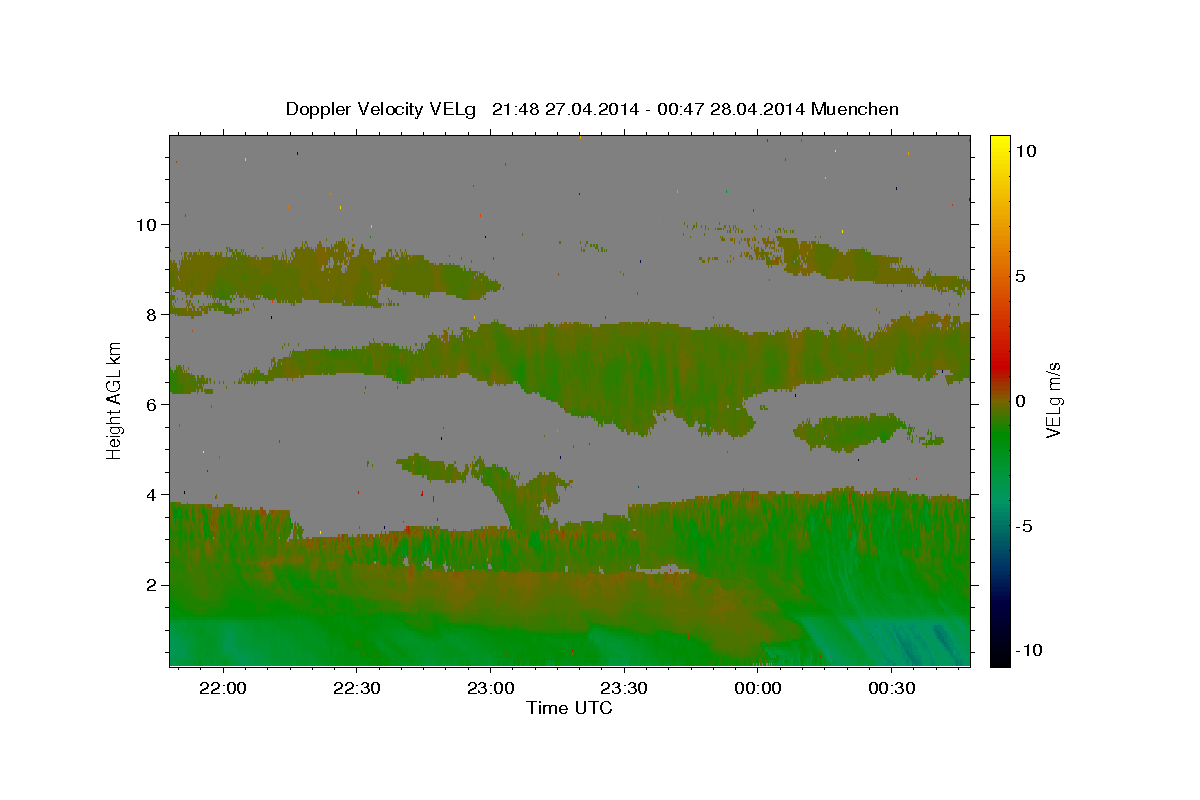Click the 'Height AGL km' axis label
This screenshot has width=1200, height=800.
point(114,400)
